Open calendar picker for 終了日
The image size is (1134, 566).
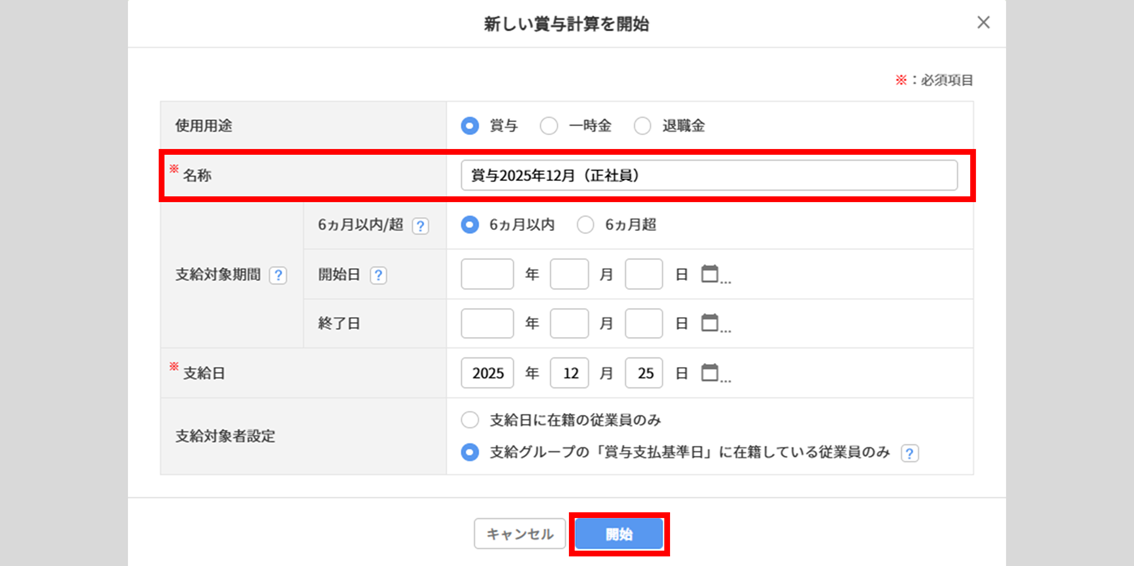[x=710, y=323]
